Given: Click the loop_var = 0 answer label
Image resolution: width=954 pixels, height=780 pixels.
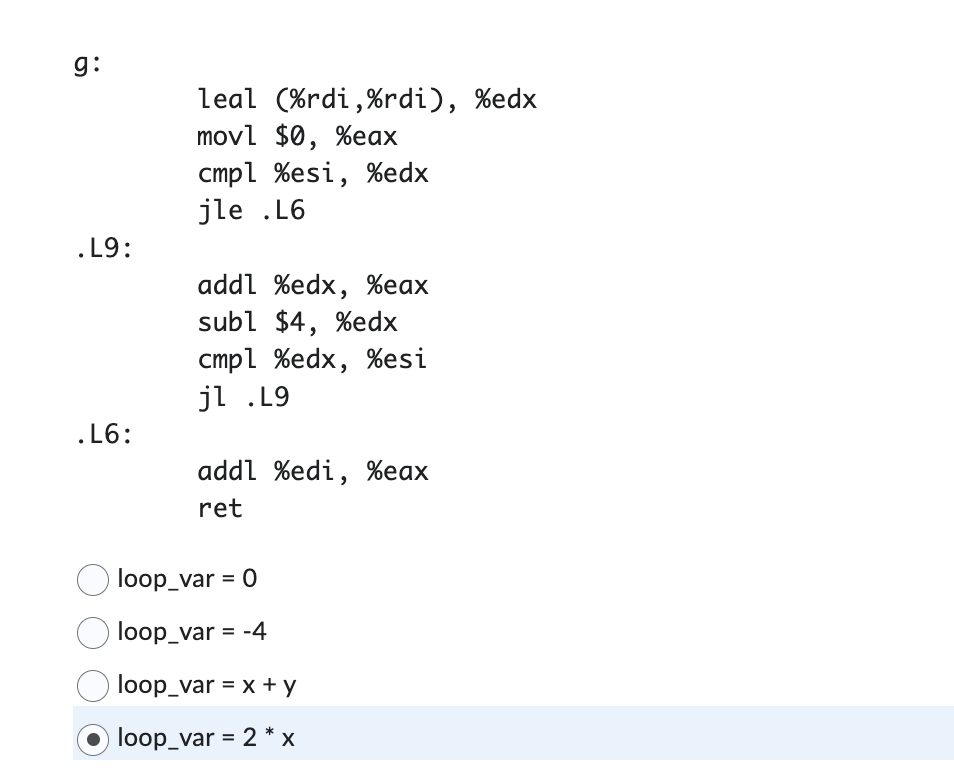Looking at the screenshot, I should [186, 580].
